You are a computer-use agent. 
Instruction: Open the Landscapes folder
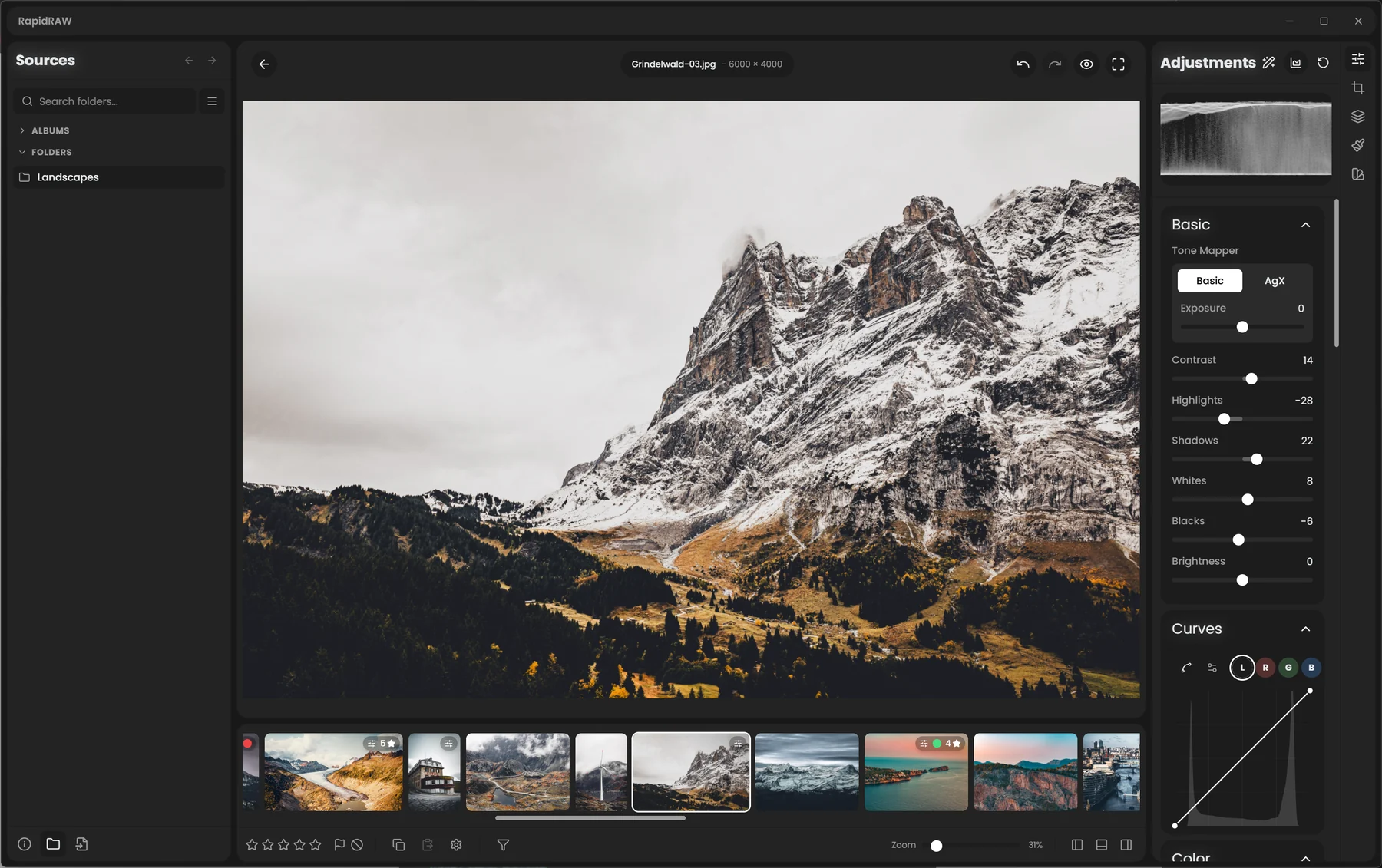(119, 177)
